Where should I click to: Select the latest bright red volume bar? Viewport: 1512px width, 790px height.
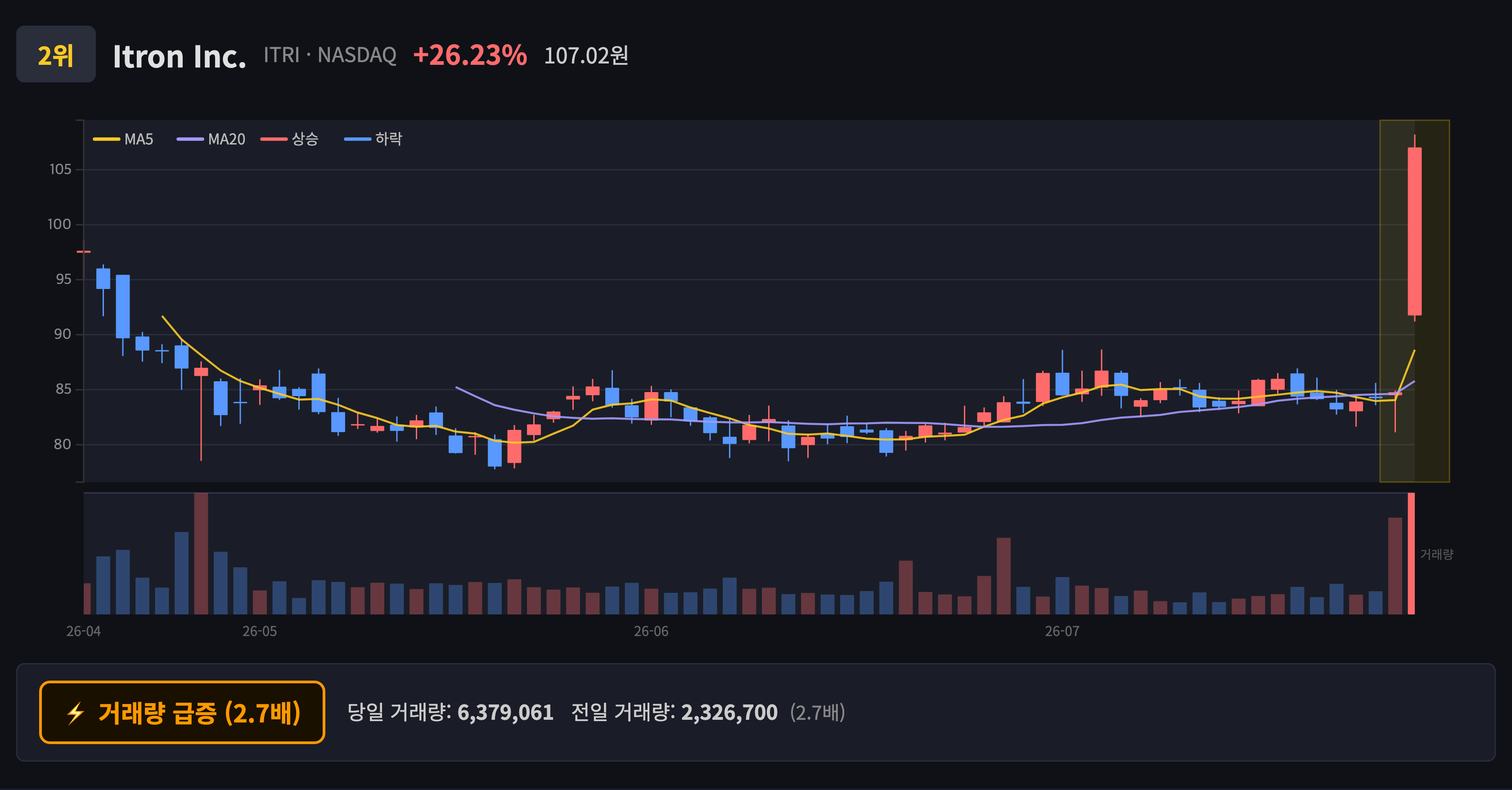click(x=1411, y=554)
